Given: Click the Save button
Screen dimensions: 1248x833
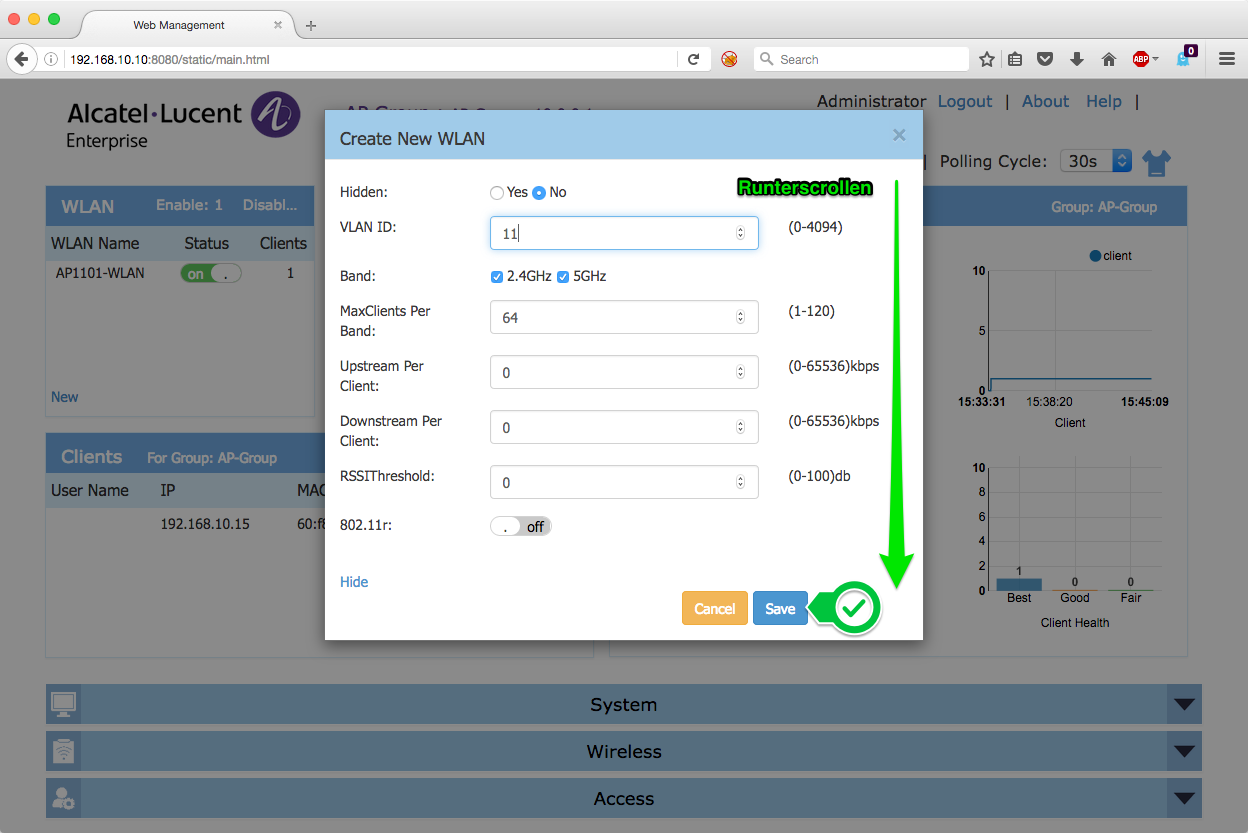Looking at the screenshot, I should click(780, 609).
